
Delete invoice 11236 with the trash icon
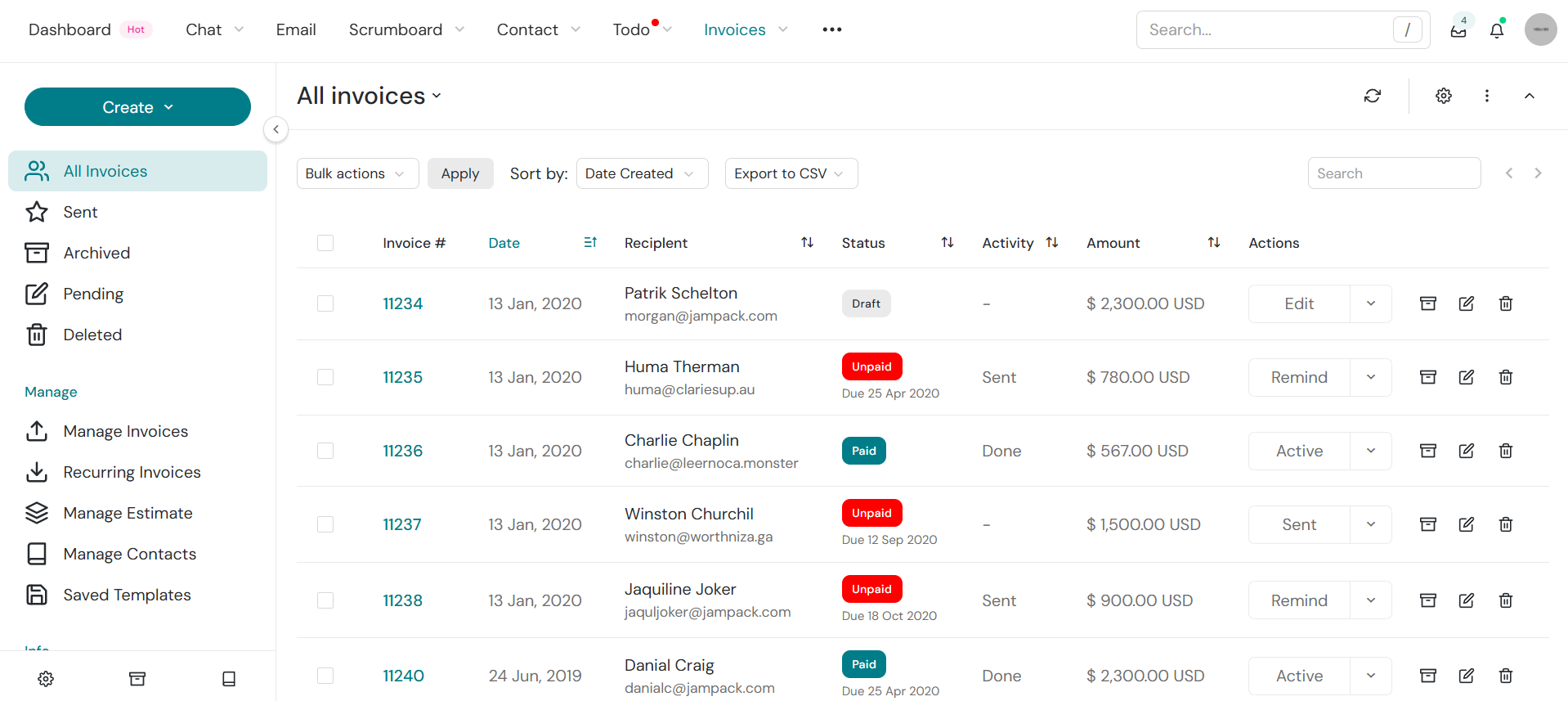1506,451
